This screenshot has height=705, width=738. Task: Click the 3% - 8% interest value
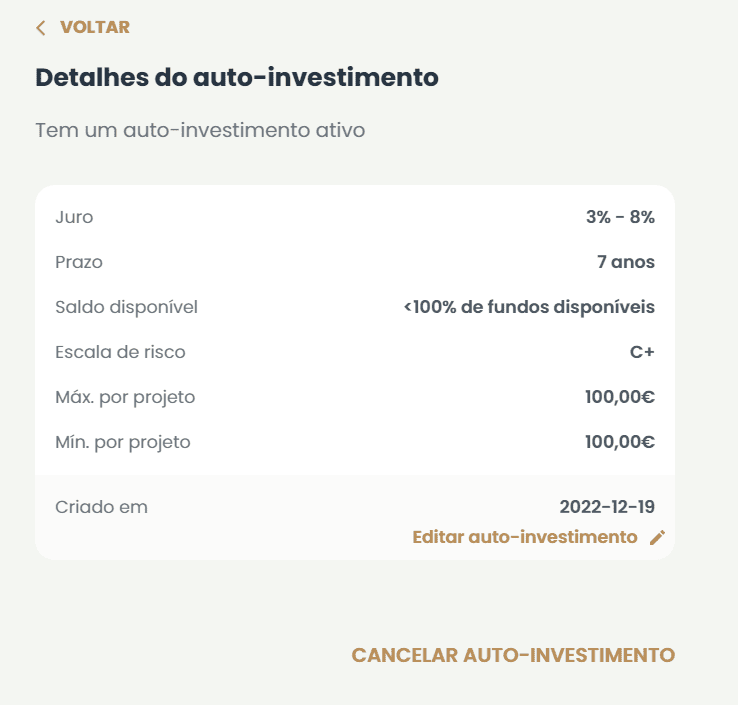click(x=620, y=217)
